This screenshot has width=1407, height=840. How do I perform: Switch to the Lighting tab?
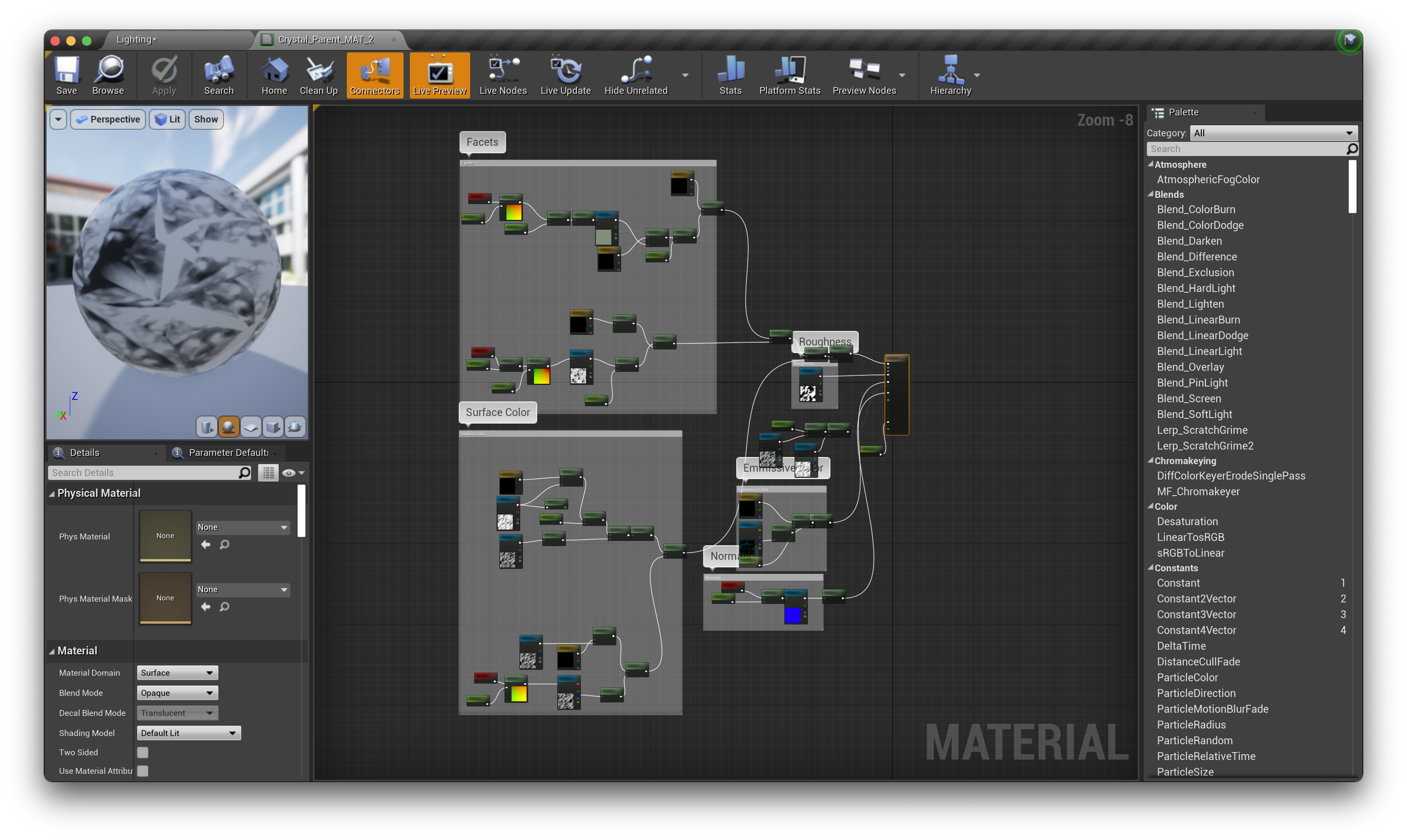(x=136, y=40)
